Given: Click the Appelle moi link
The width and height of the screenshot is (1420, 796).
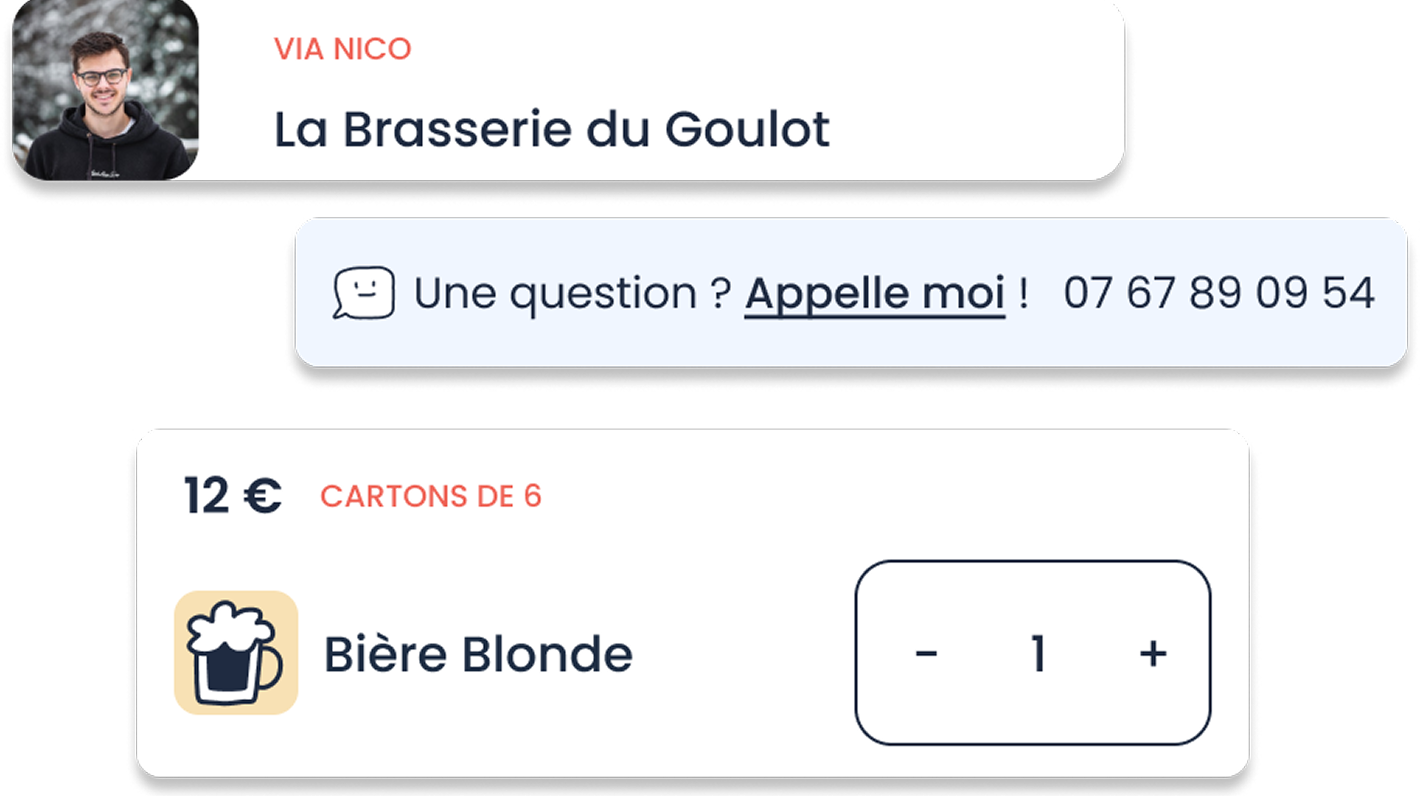Looking at the screenshot, I should tap(874, 294).
